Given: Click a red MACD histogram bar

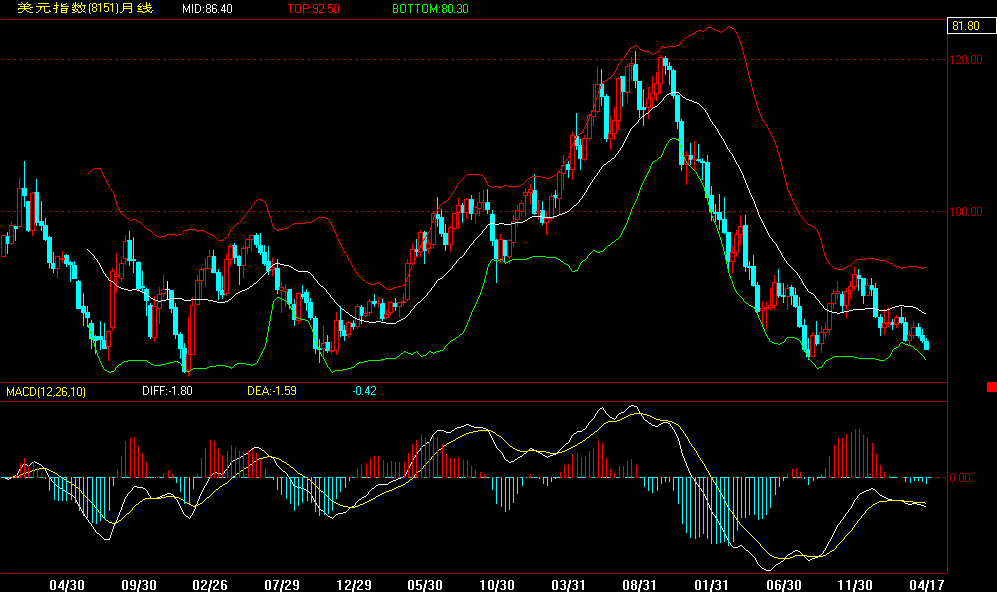Looking at the screenshot, I should [x=855, y=450].
